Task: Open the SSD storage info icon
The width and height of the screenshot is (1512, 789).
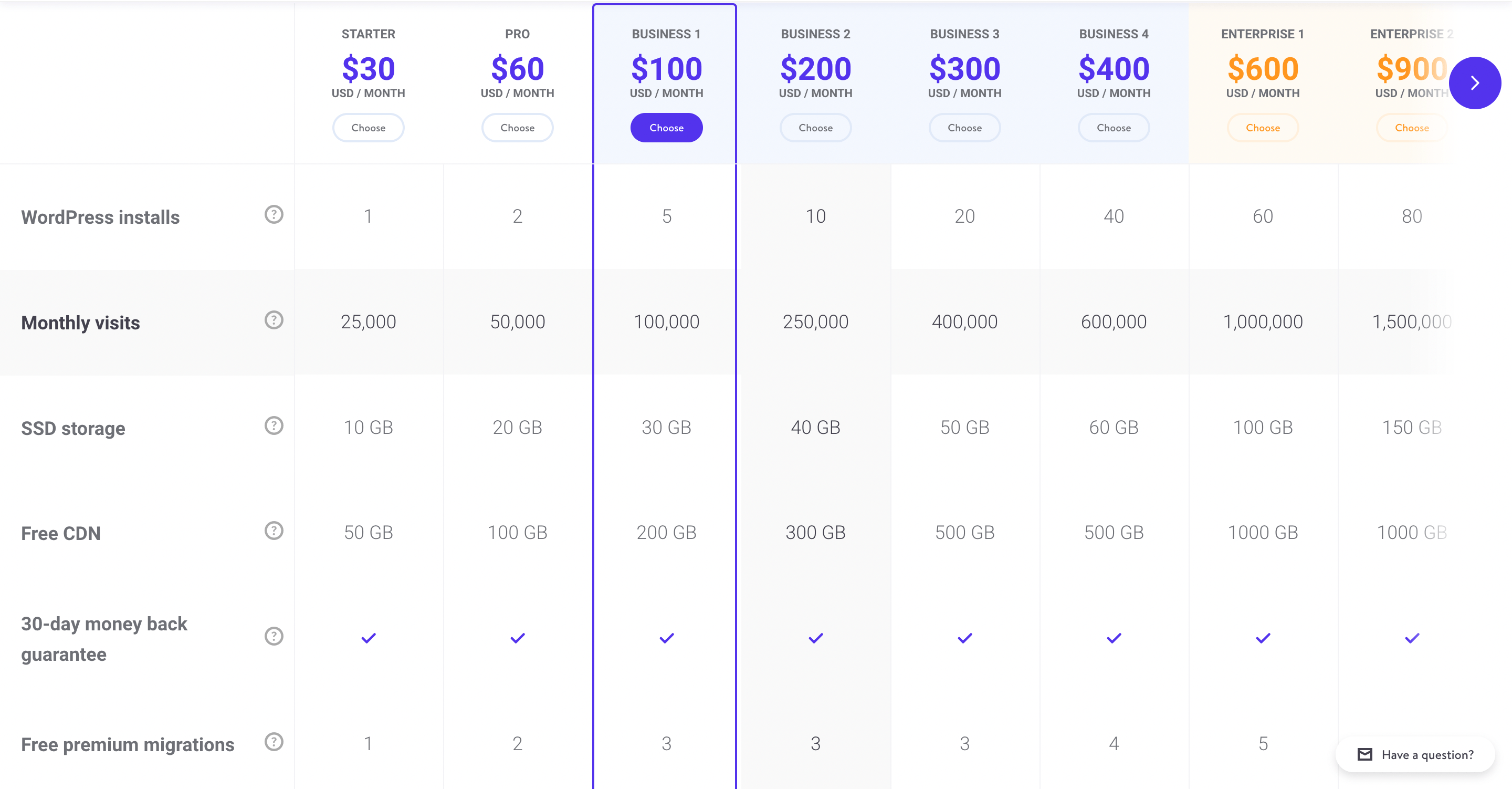Action: (274, 426)
